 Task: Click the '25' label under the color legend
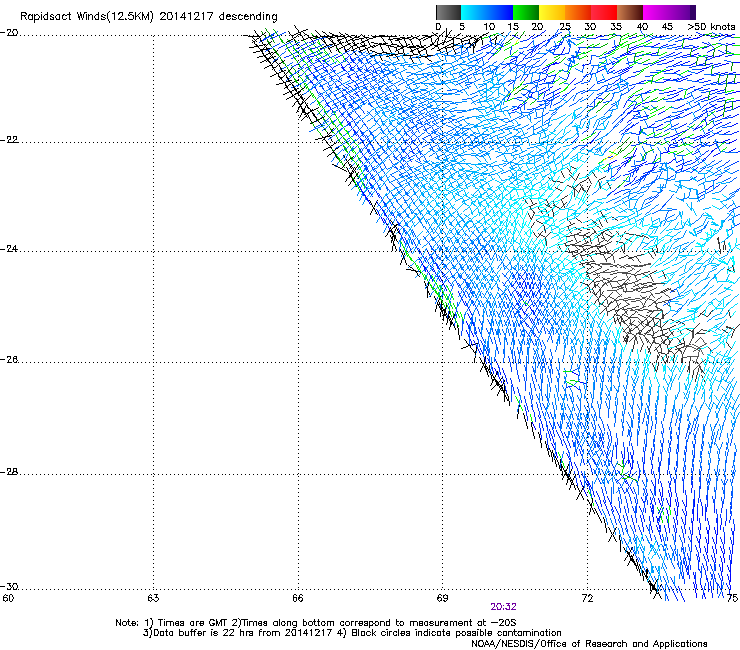[565, 27]
